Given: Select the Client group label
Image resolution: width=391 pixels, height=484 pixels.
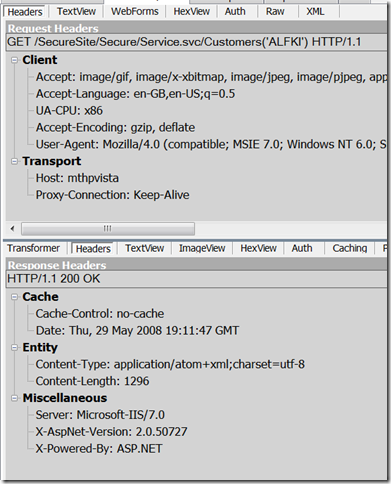Looking at the screenshot, I should click(x=40, y=60).
